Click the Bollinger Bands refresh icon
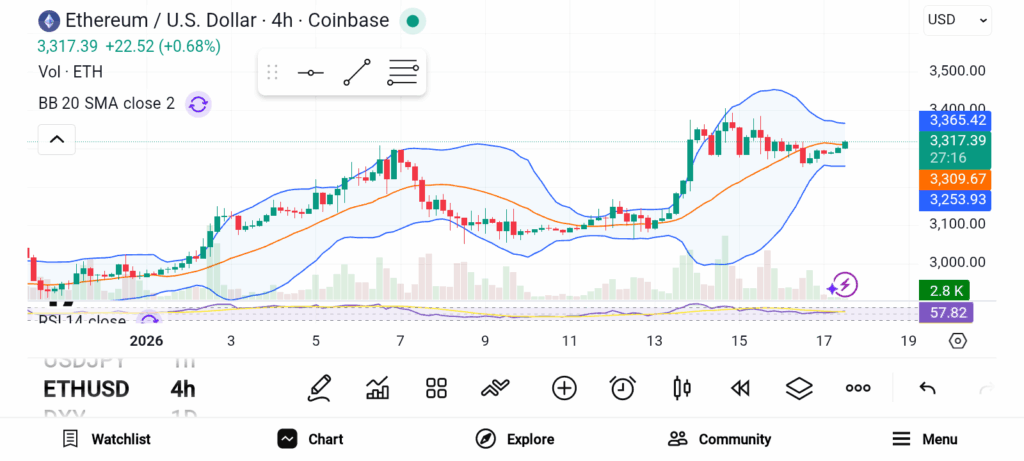The height and width of the screenshot is (461, 1024). 198,103
